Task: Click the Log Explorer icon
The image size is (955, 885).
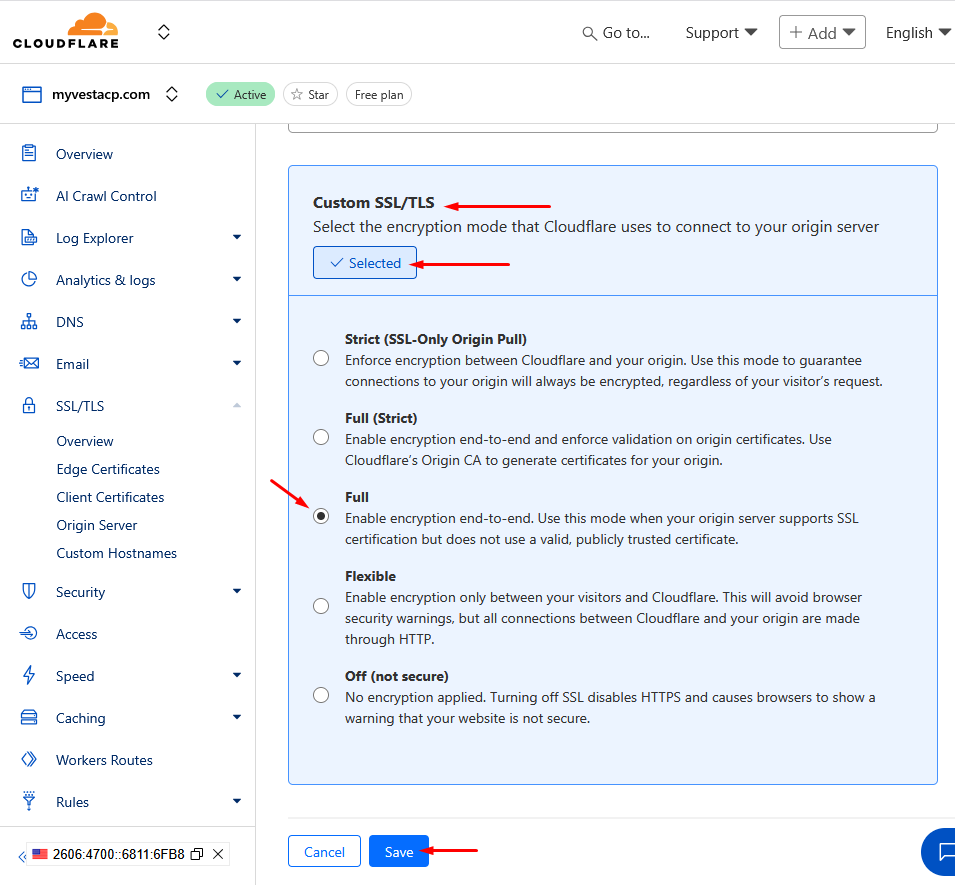Action: pyautogui.click(x=29, y=238)
